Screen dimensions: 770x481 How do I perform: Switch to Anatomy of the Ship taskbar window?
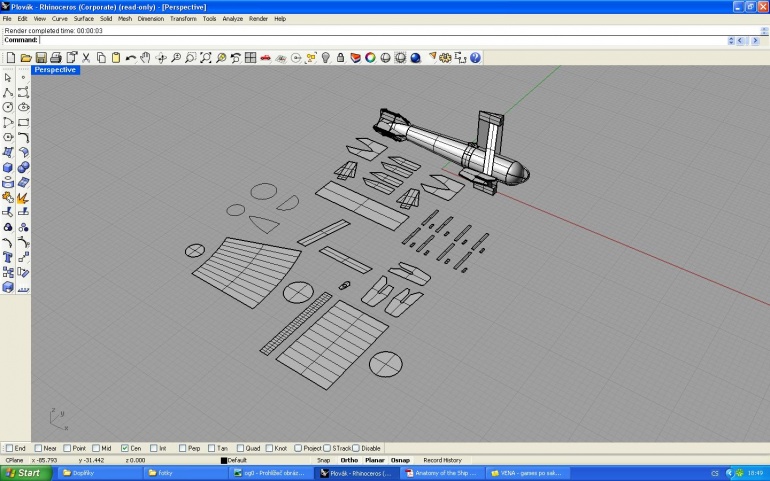(442, 473)
